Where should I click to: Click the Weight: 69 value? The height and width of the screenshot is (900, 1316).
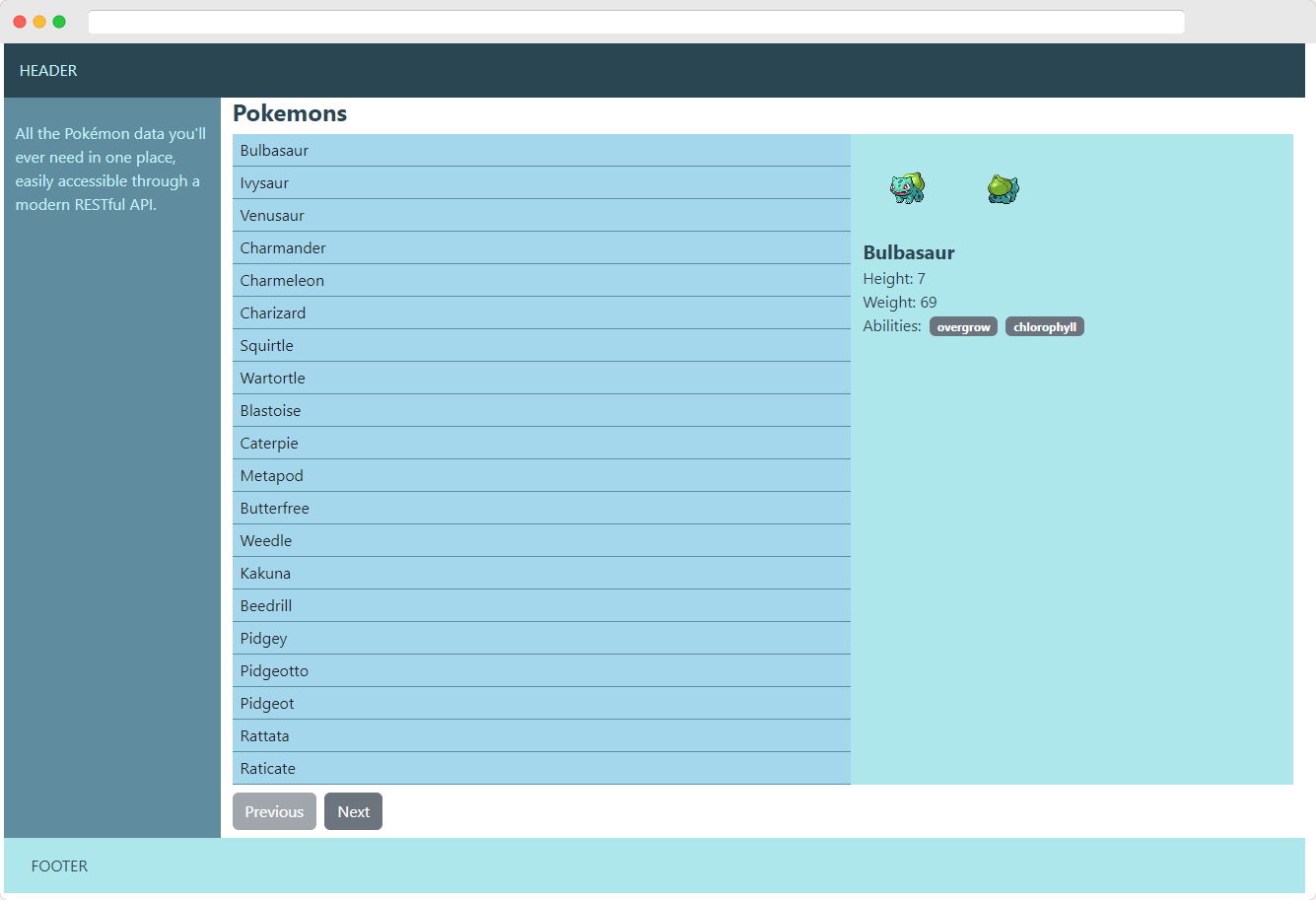(x=900, y=303)
